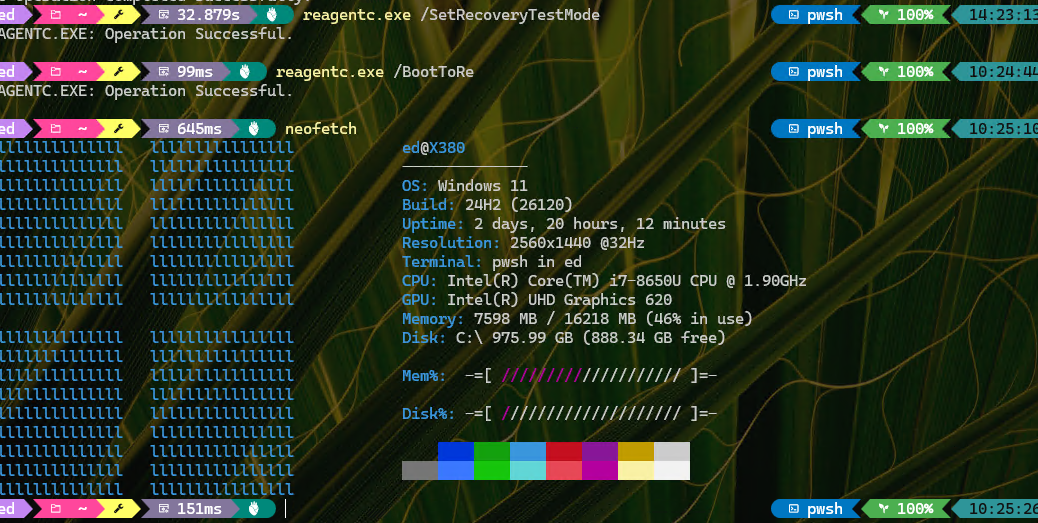Click wrench icon on the 151ms prompt line
The height and width of the screenshot is (523, 1038).
pyautogui.click(x=118, y=508)
